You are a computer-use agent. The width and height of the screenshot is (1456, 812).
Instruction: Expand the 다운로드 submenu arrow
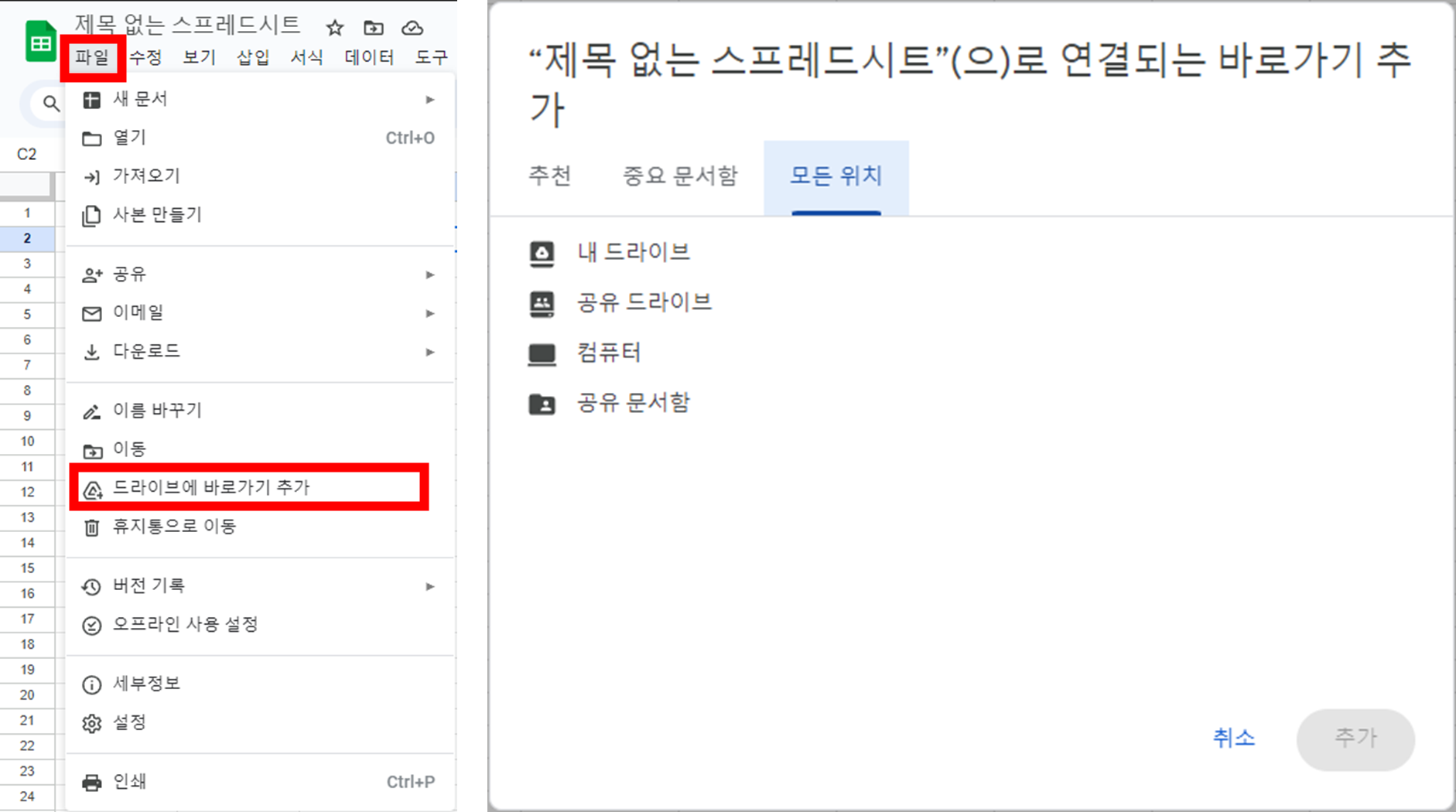click(x=430, y=352)
